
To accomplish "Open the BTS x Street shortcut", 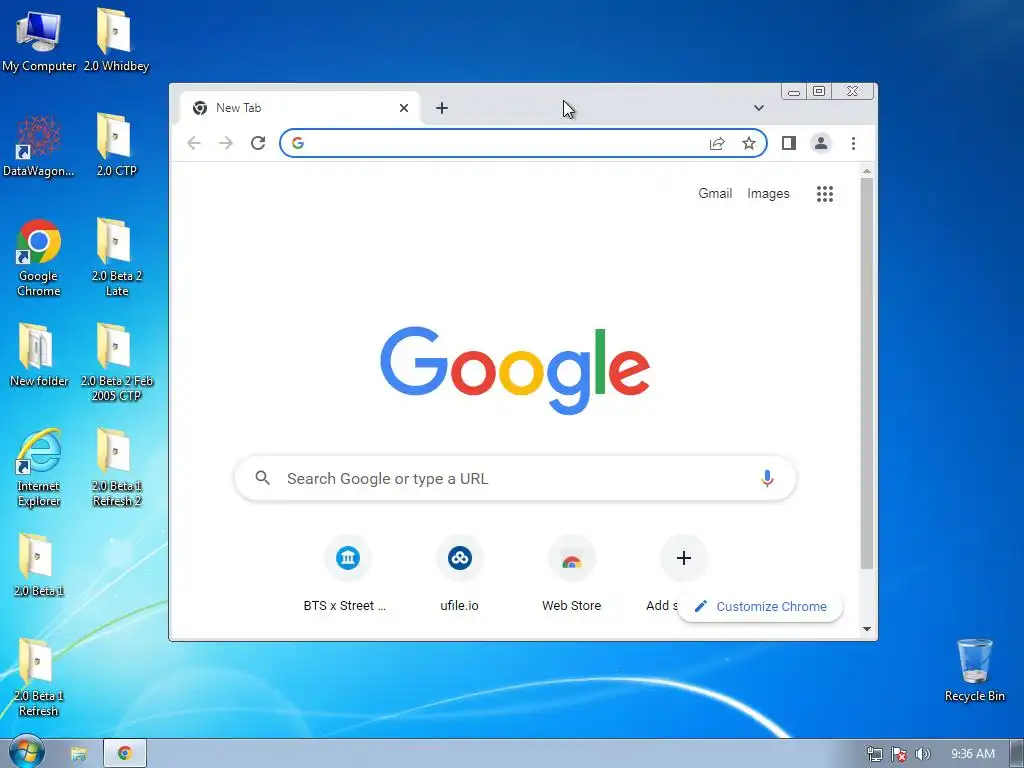I will (347, 574).
